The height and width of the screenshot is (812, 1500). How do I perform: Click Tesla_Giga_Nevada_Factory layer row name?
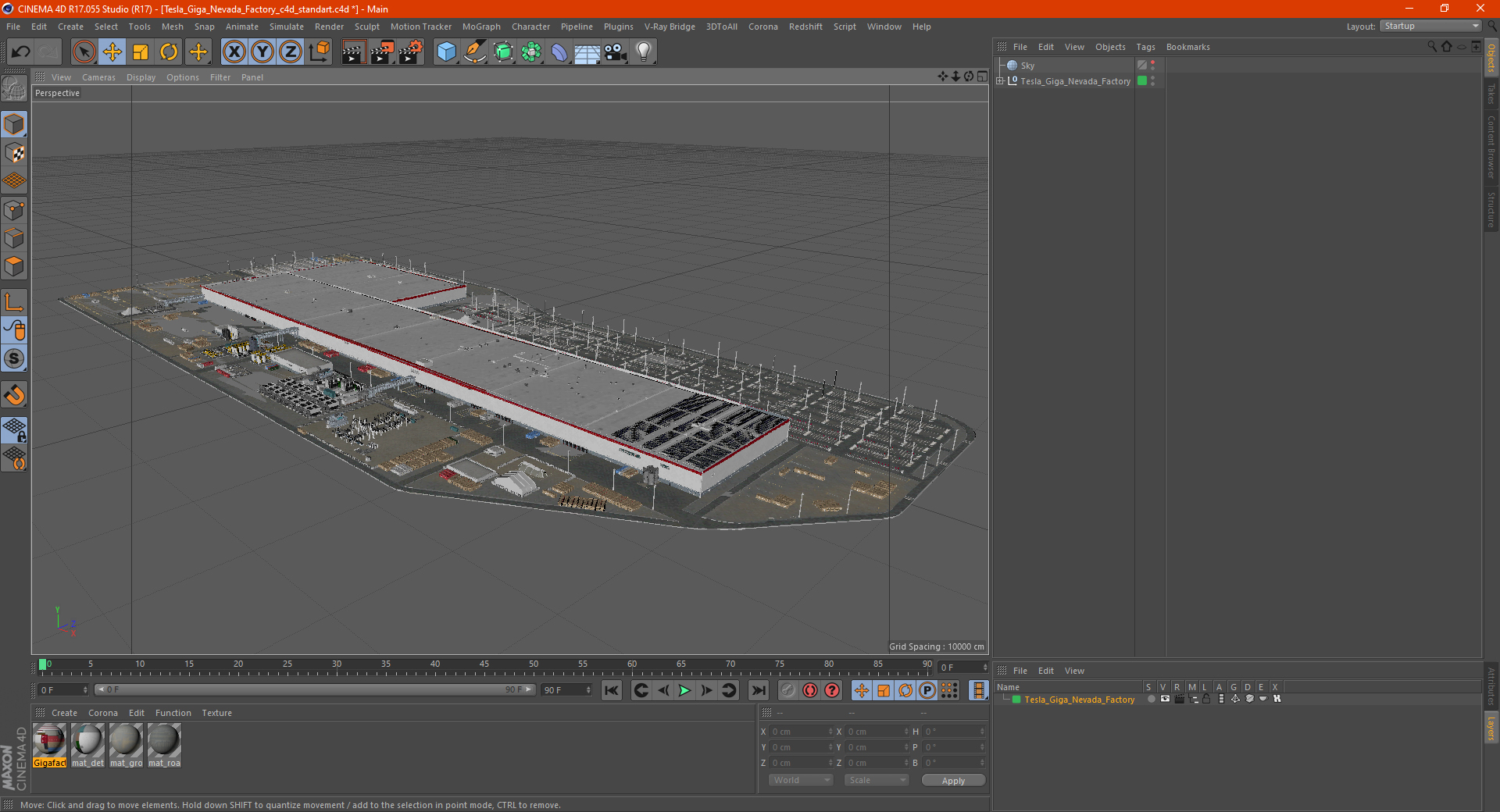pyautogui.click(x=1079, y=700)
